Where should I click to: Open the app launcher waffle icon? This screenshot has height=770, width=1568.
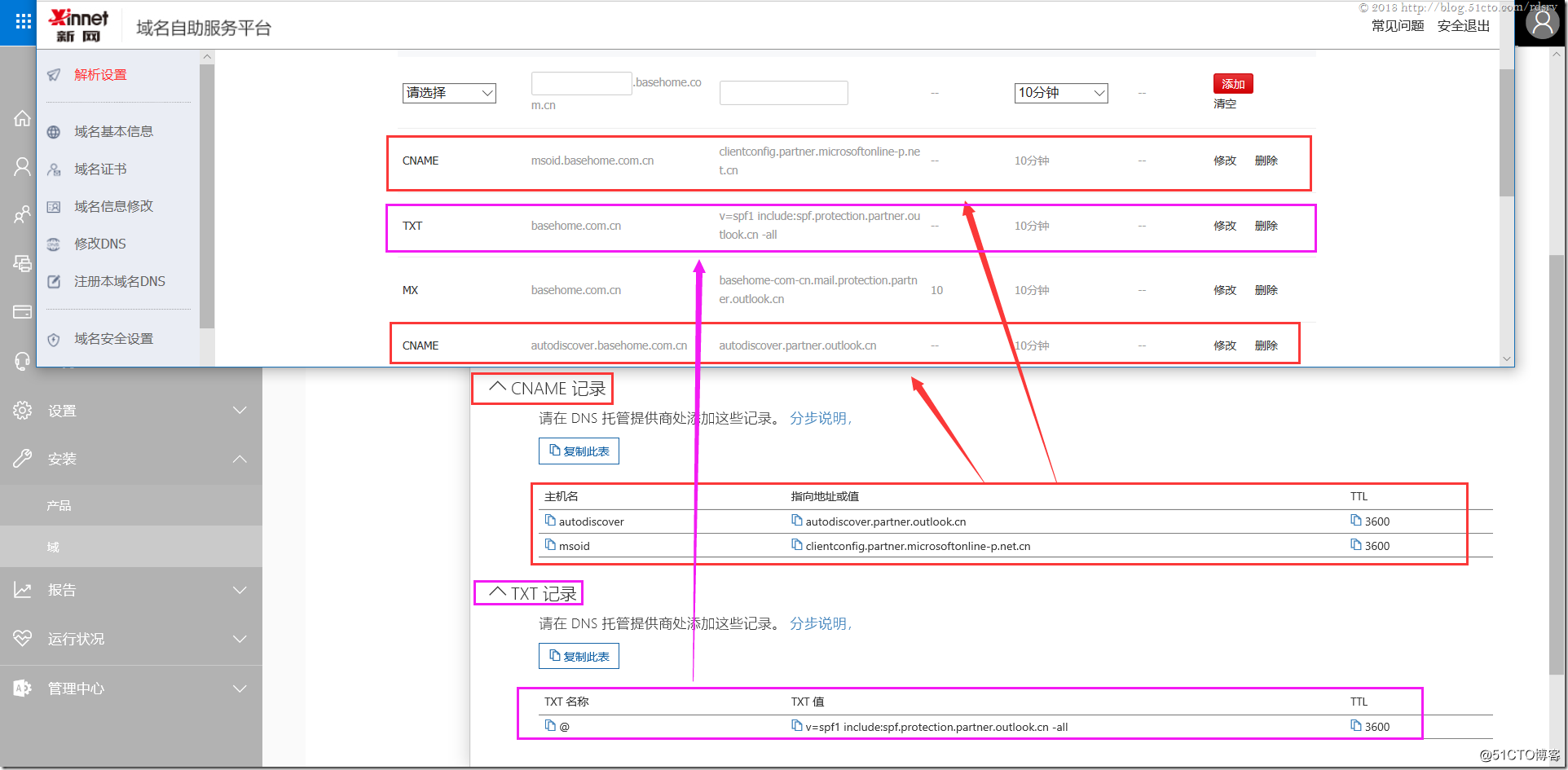[x=24, y=22]
